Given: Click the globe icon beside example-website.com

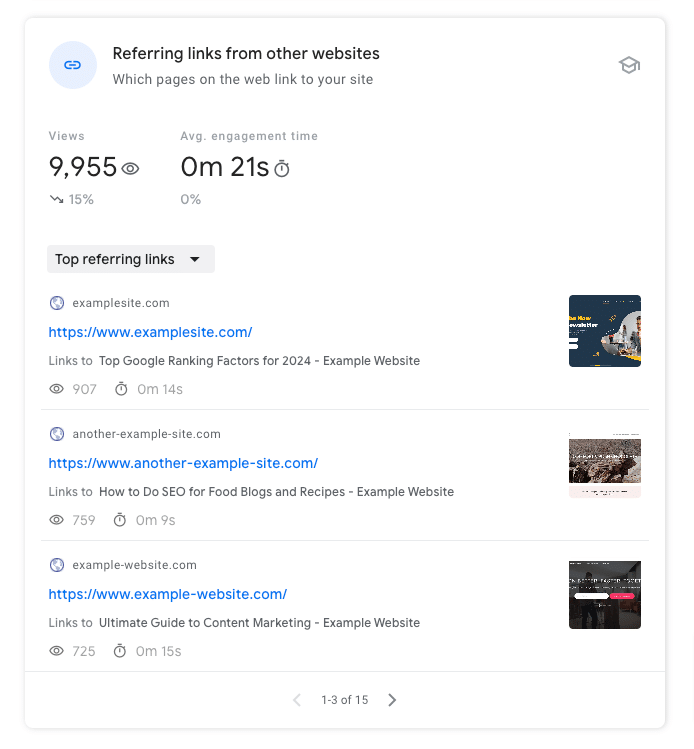Looking at the screenshot, I should pos(57,565).
